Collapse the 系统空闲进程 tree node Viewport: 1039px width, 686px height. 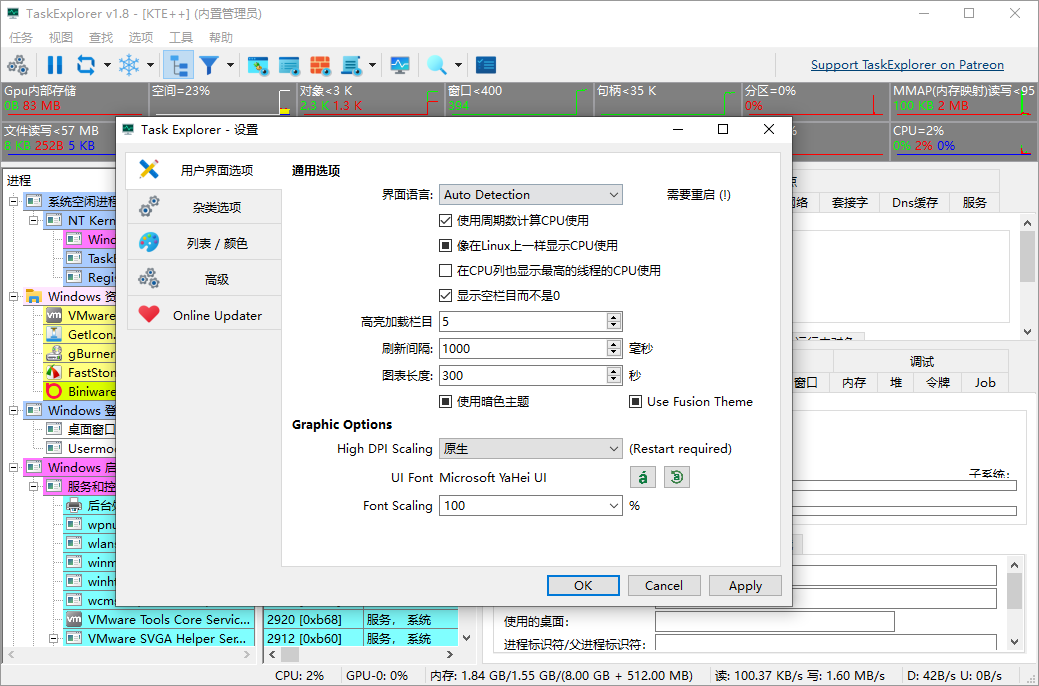click(13, 201)
